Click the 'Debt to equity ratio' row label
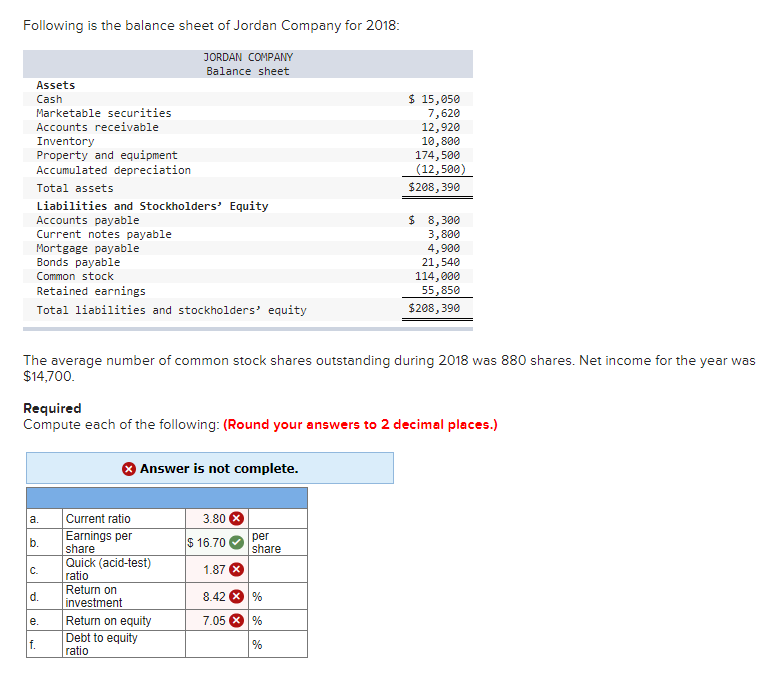The height and width of the screenshot is (678, 769). point(102,644)
